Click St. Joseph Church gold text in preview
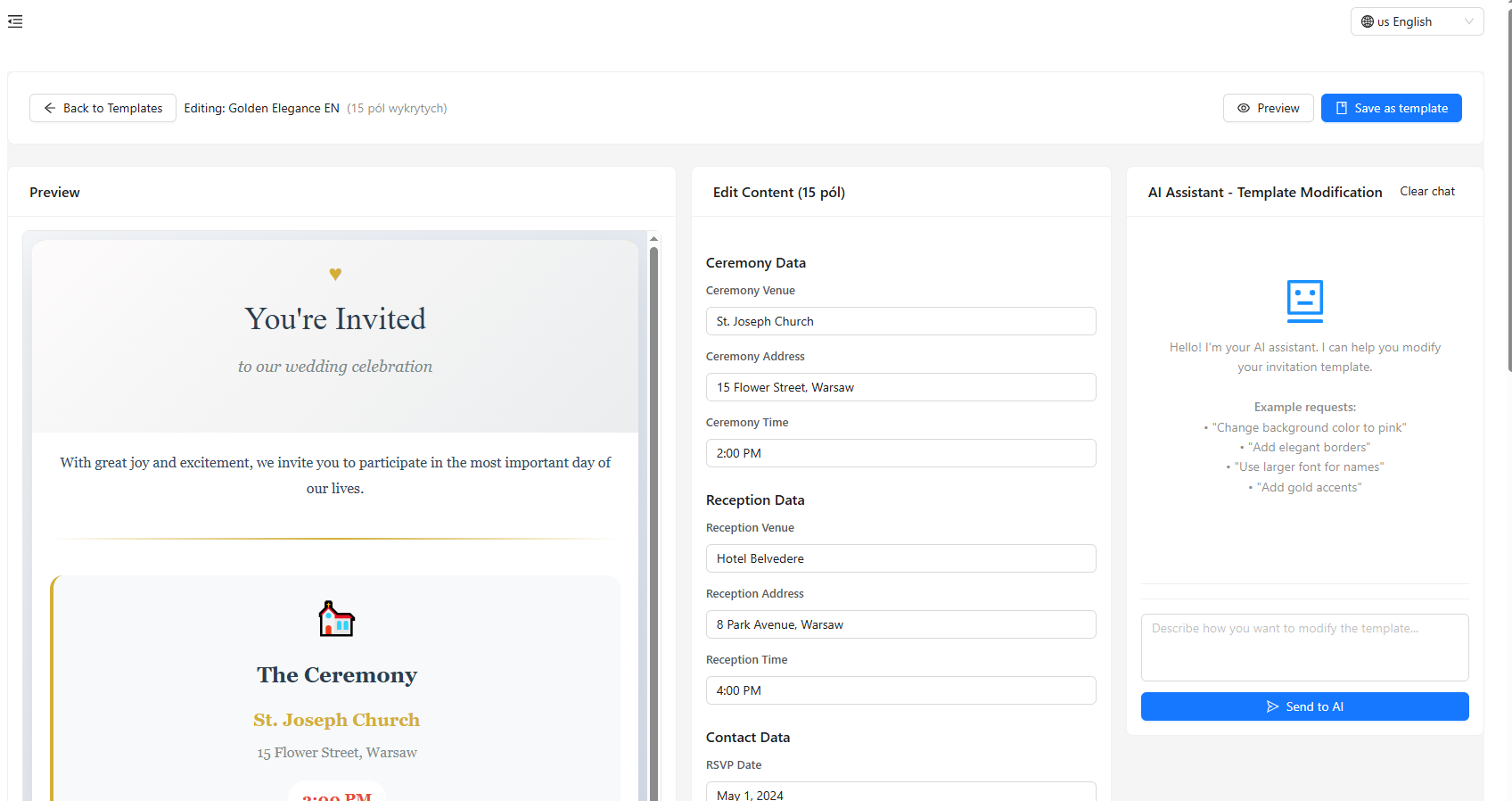 coord(336,720)
